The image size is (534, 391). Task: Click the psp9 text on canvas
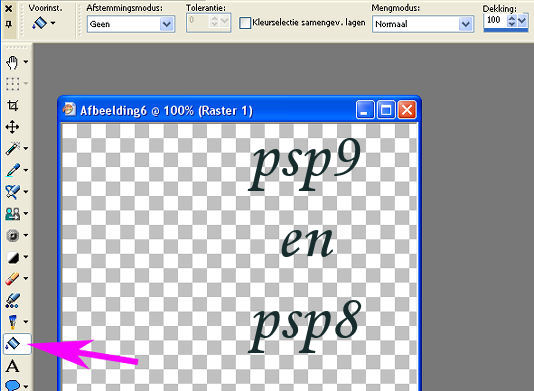[305, 163]
